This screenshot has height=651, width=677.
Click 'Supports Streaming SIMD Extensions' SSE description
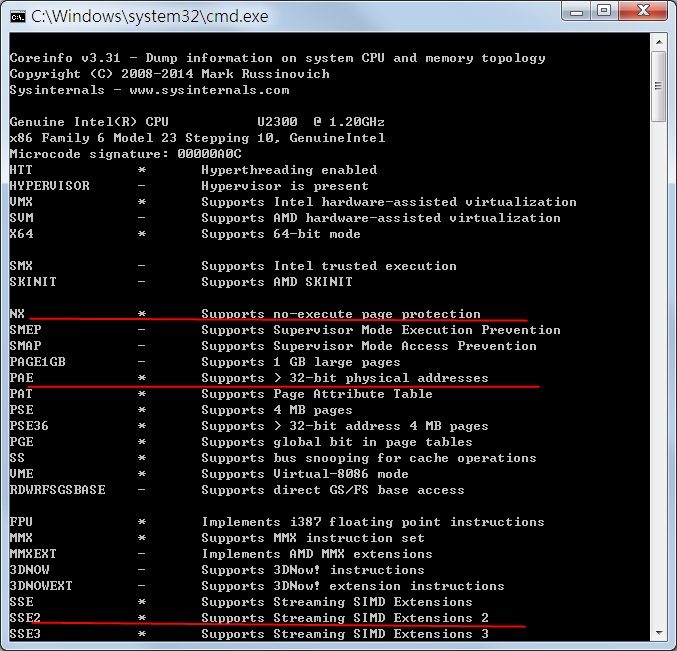(x=337, y=602)
